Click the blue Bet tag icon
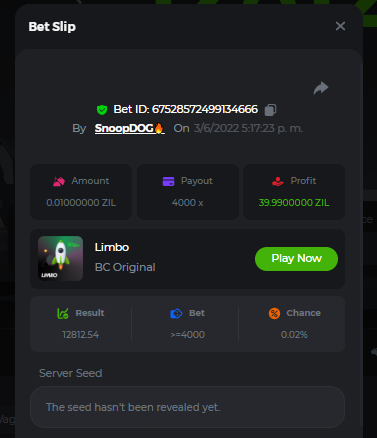377x438 pixels. (x=176, y=313)
